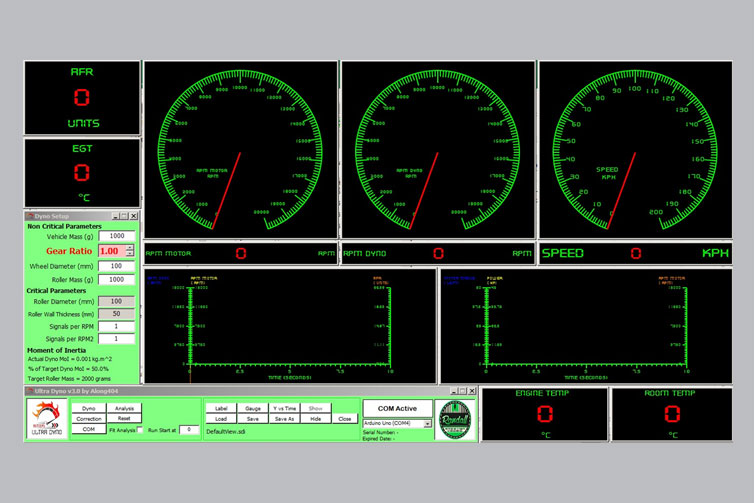This screenshot has width=755, height=503.
Task: Open the Analysis section
Action: click(124, 408)
